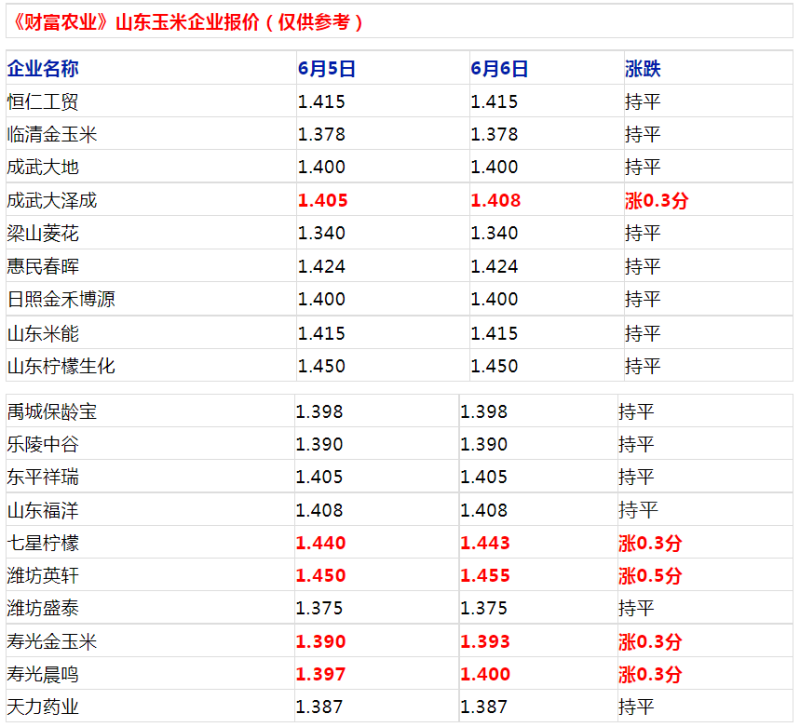Click the 持平 cell for 天力药业
The height and width of the screenshot is (727, 800).
[x=636, y=707]
